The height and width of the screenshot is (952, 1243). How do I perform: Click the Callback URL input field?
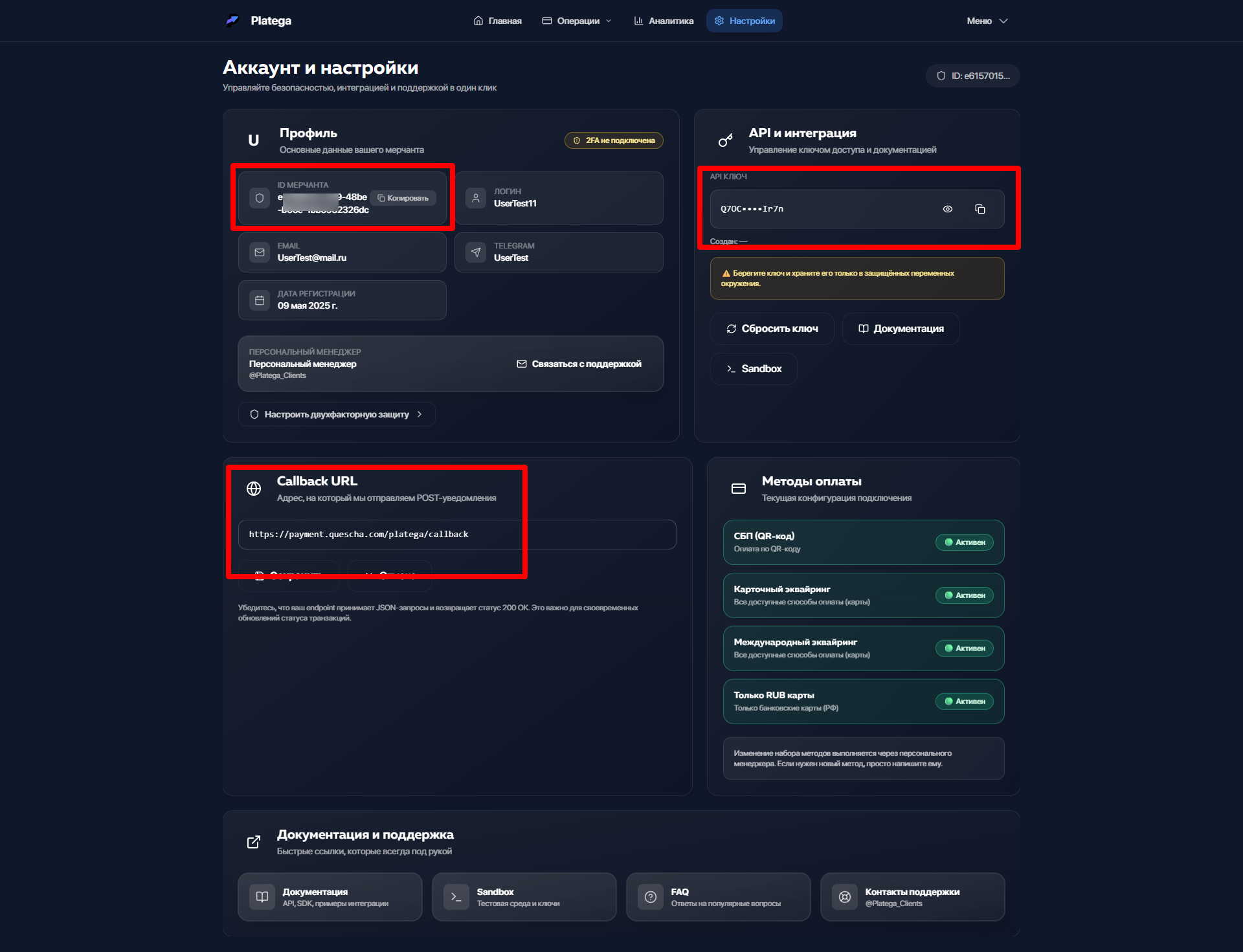click(x=456, y=535)
